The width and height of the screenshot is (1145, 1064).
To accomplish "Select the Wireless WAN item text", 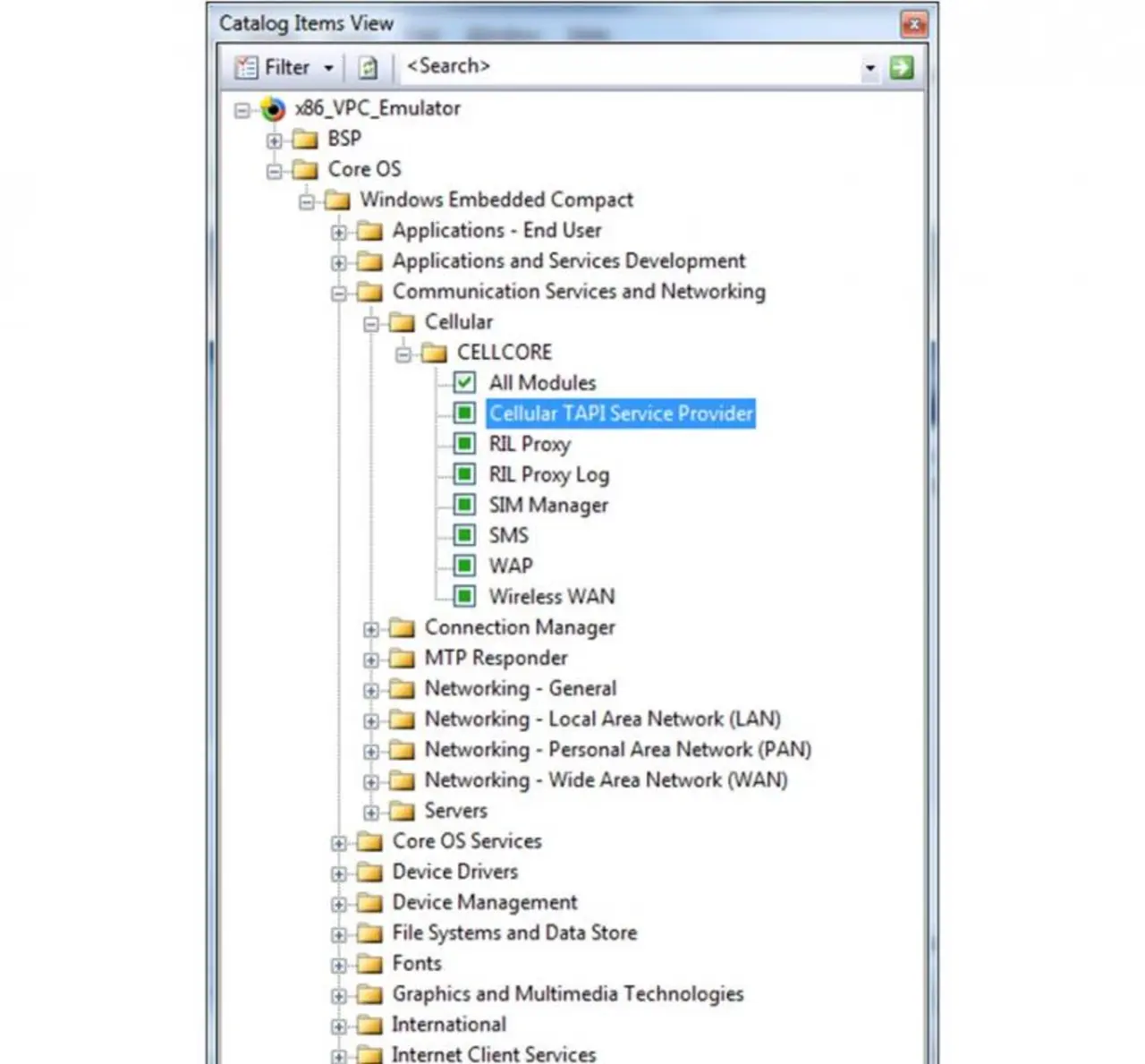I will 552,597.
